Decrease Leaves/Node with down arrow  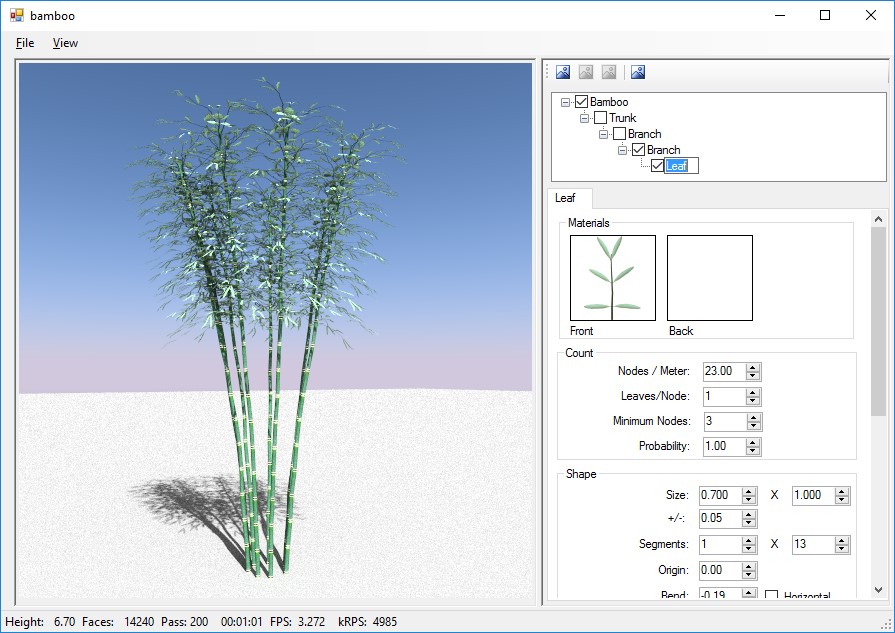753,401
